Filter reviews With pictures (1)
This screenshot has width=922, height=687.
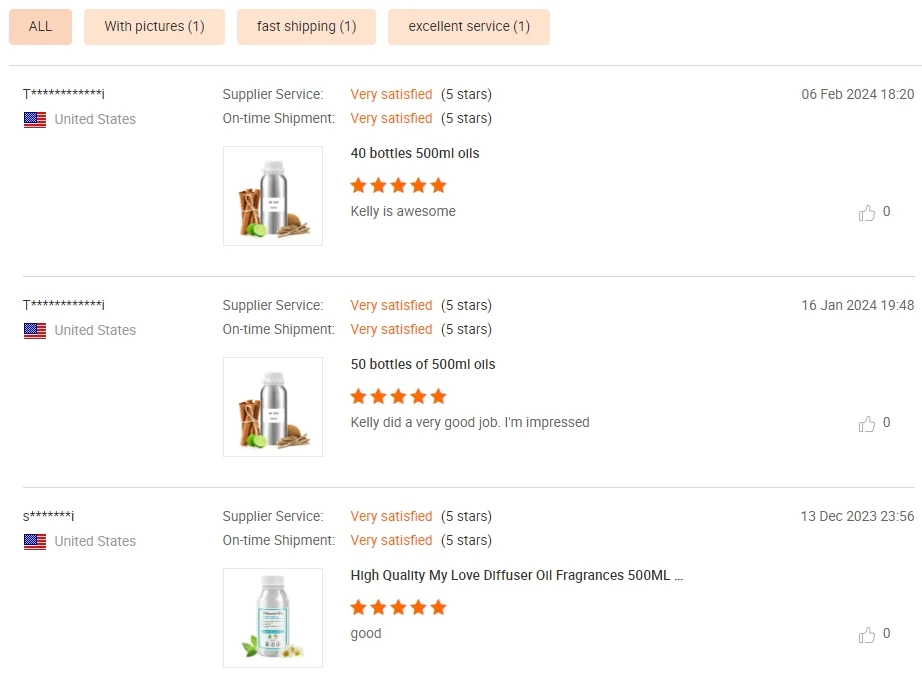[x=154, y=27]
